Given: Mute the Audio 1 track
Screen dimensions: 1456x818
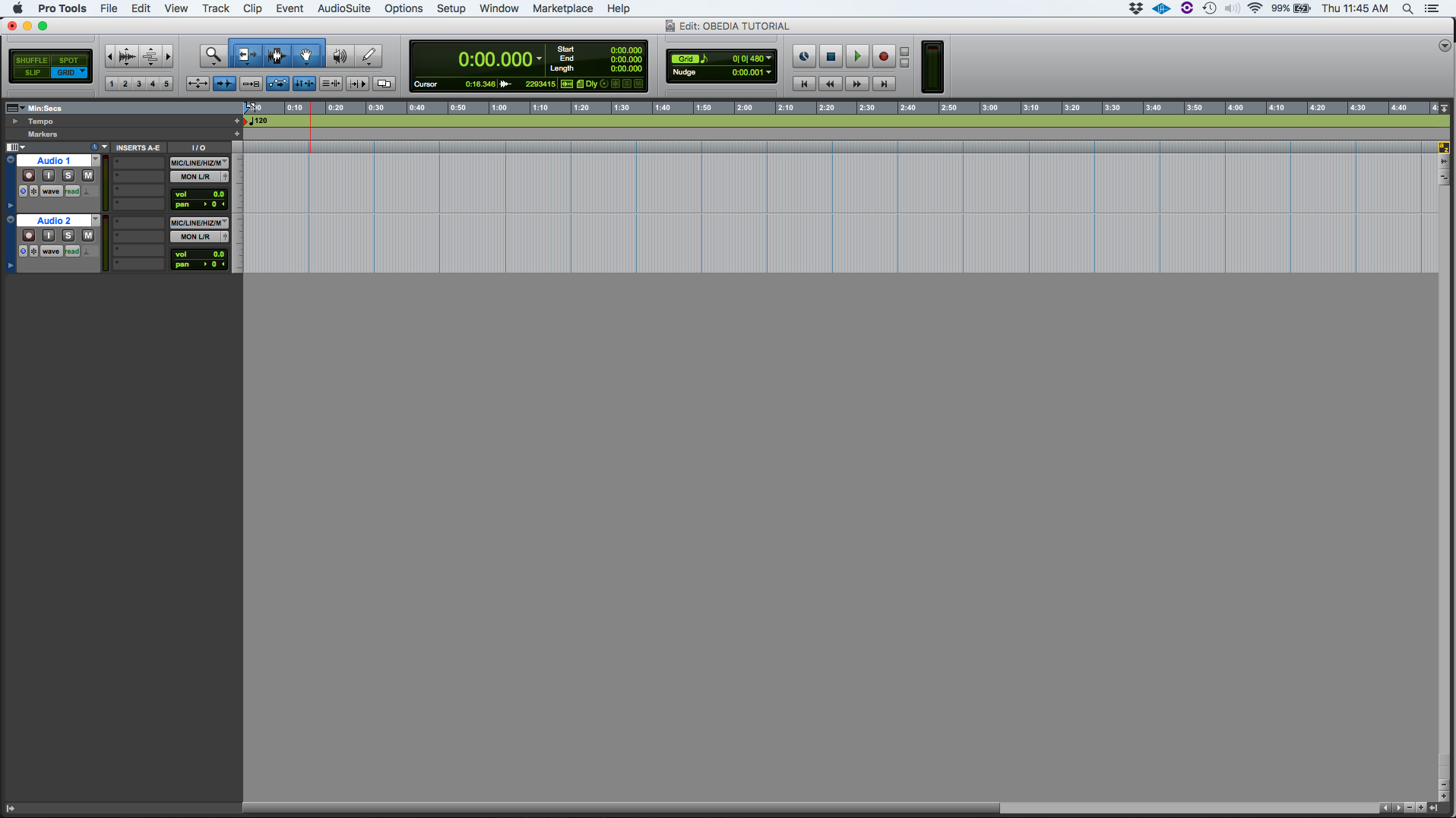Looking at the screenshot, I should point(87,175).
